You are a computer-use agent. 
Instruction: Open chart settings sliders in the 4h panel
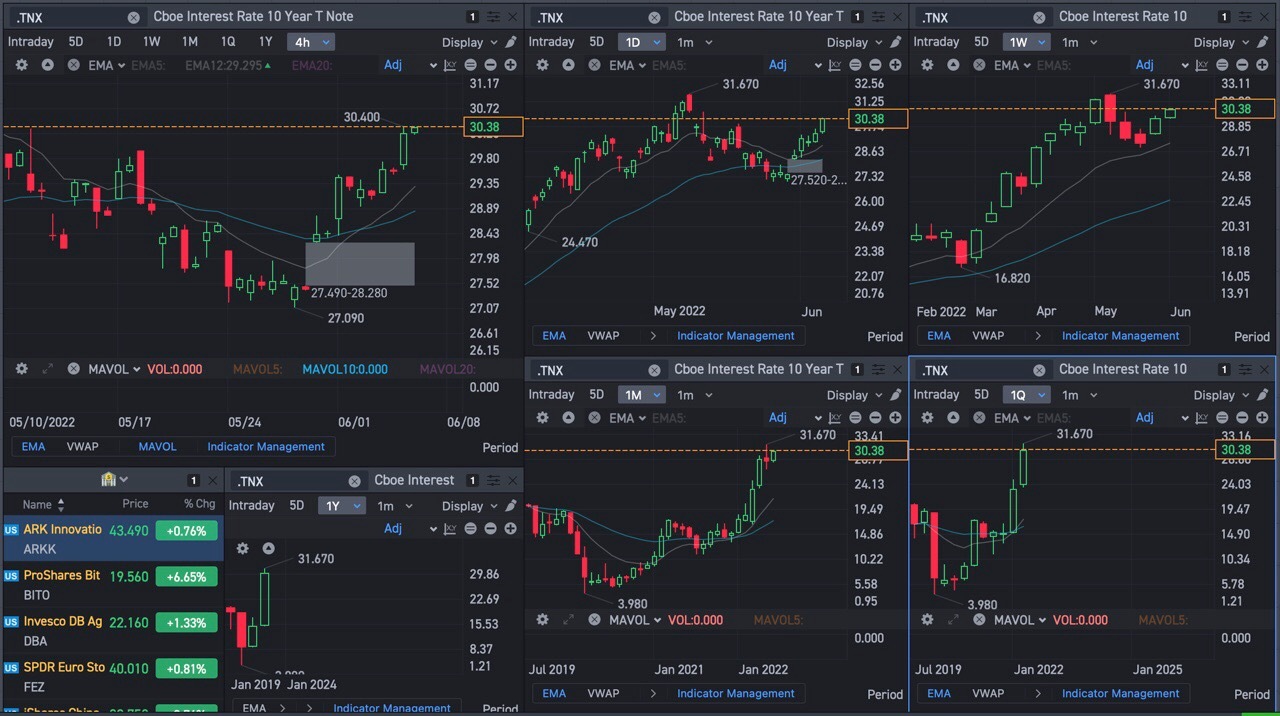[x=494, y=17]
